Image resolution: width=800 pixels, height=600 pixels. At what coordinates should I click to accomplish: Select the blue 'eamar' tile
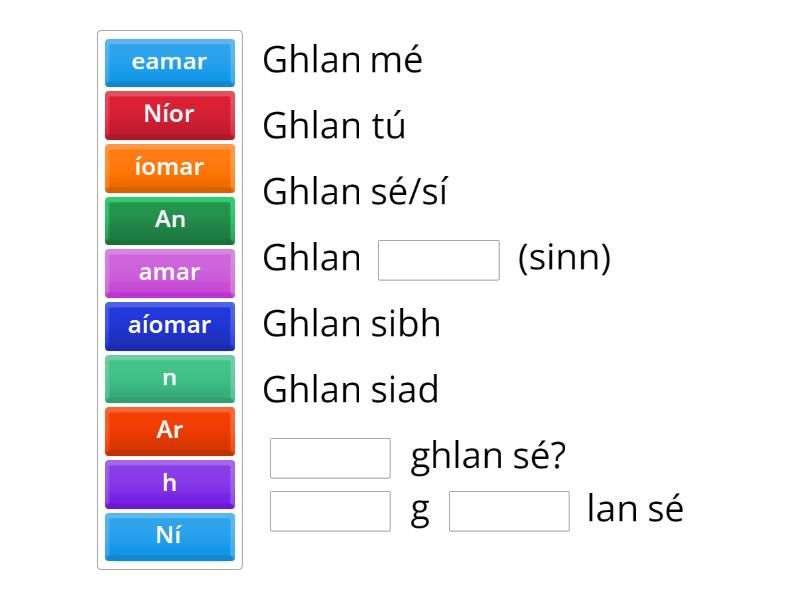(169, 62)
